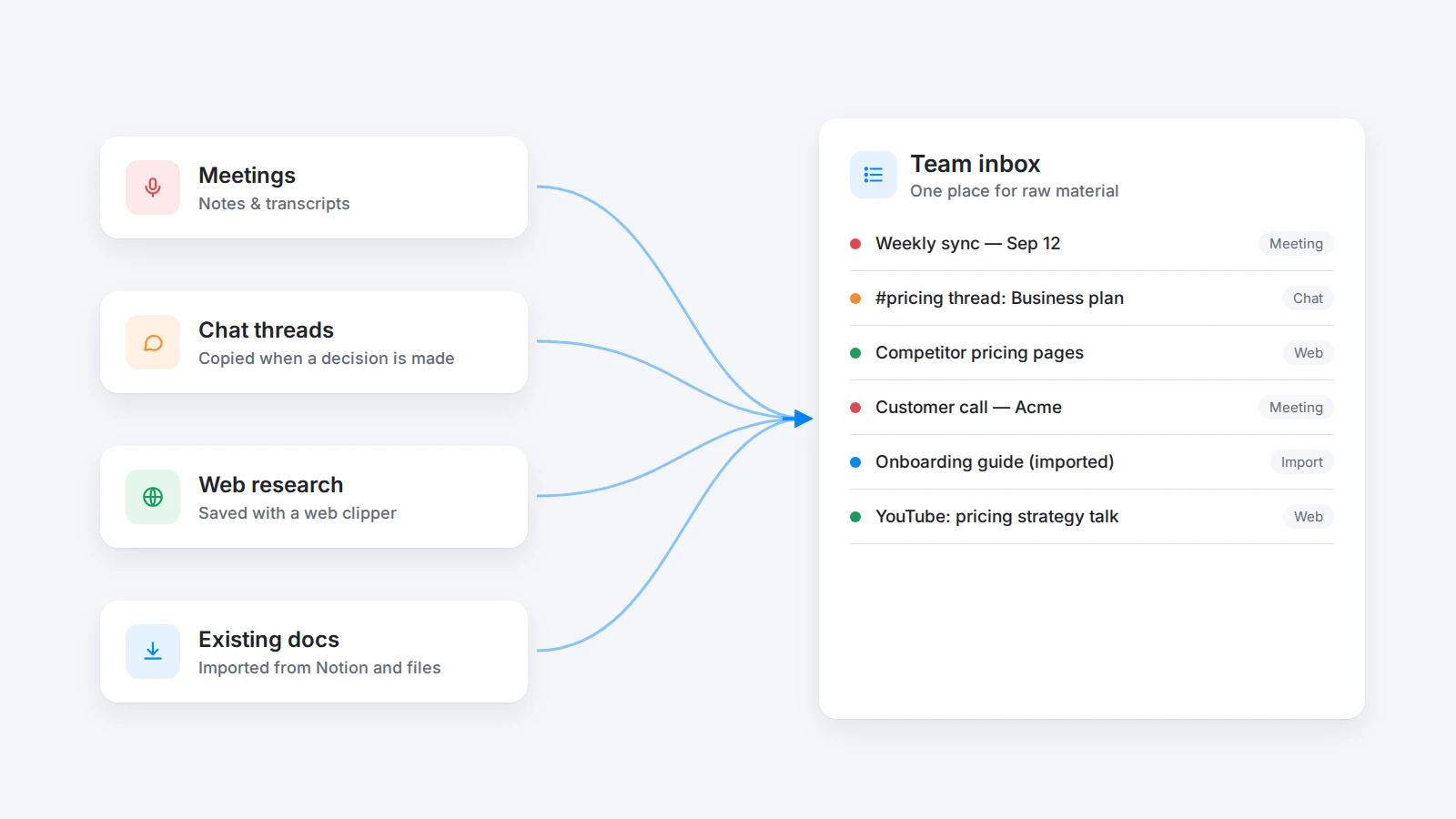1456x819 pixels.
Task: Click the list icon beside Team inbox
Action: (x=874, y=175)
